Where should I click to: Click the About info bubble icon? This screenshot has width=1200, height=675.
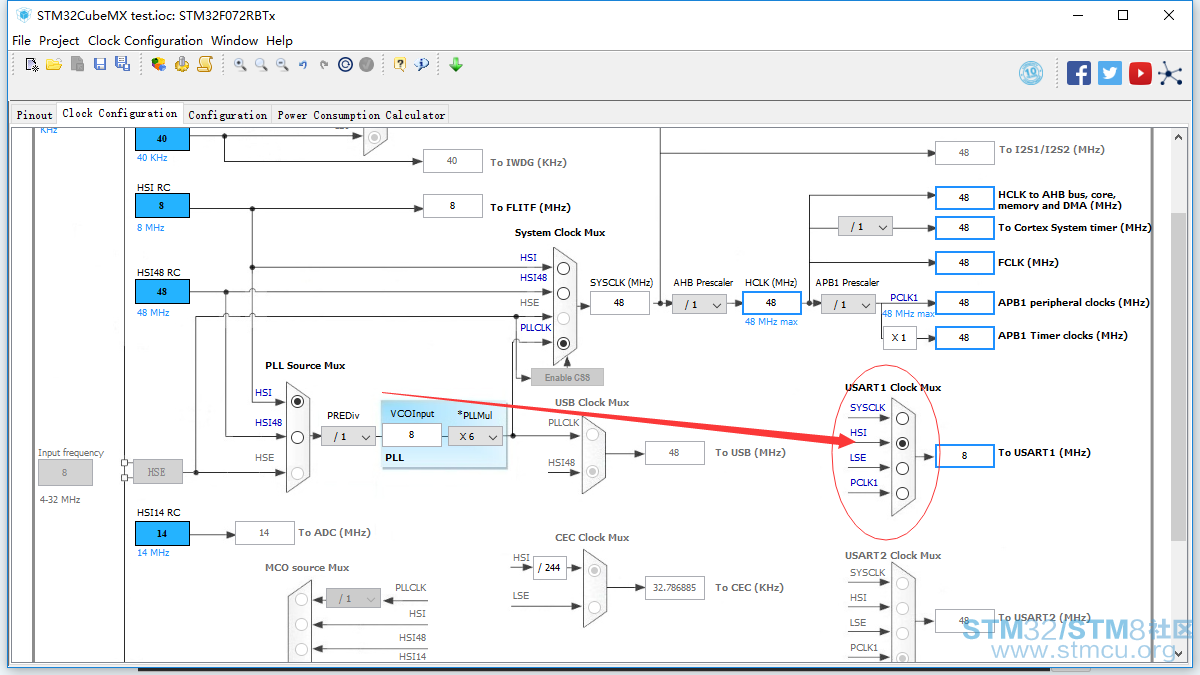pyautogui.click(x=422, y=64)
